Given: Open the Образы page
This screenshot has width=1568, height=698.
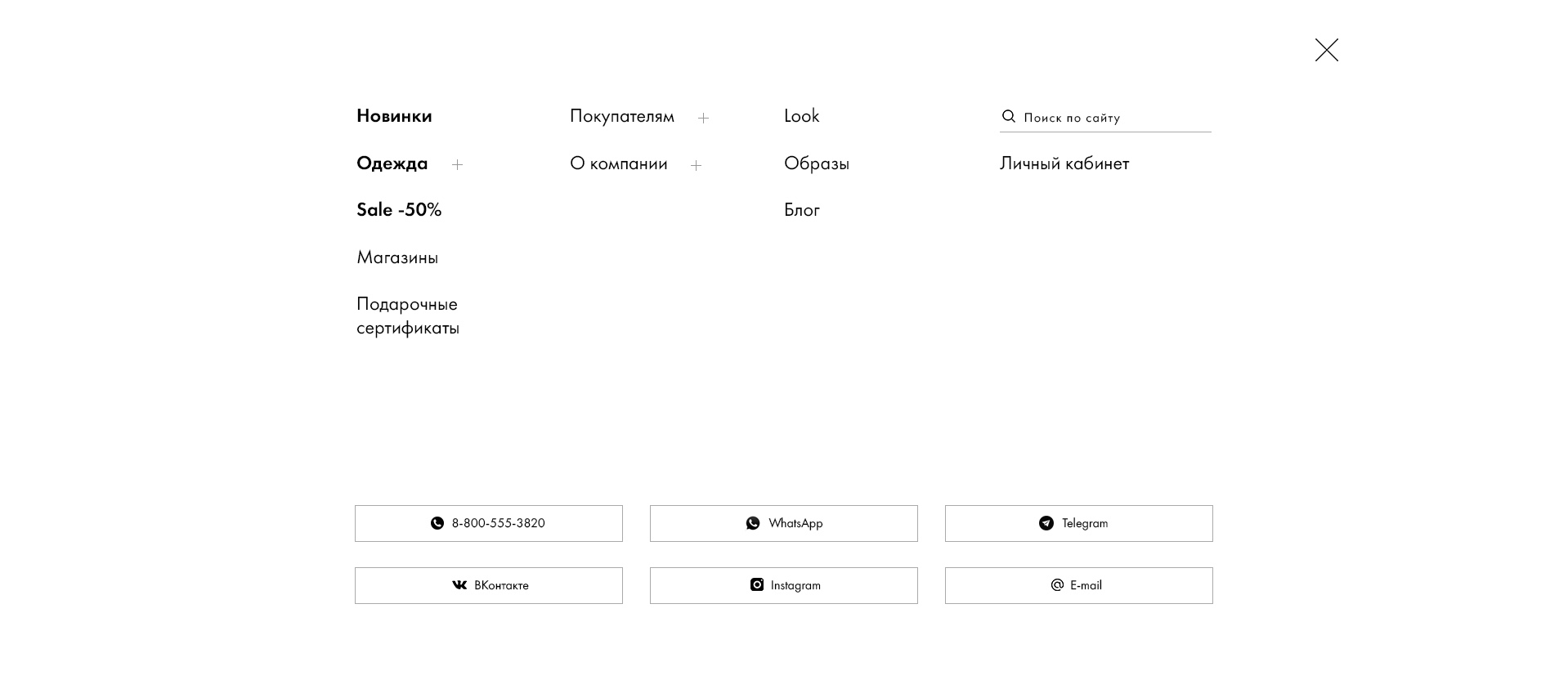Looking at the screenshot, I should (x=817, y=163).
